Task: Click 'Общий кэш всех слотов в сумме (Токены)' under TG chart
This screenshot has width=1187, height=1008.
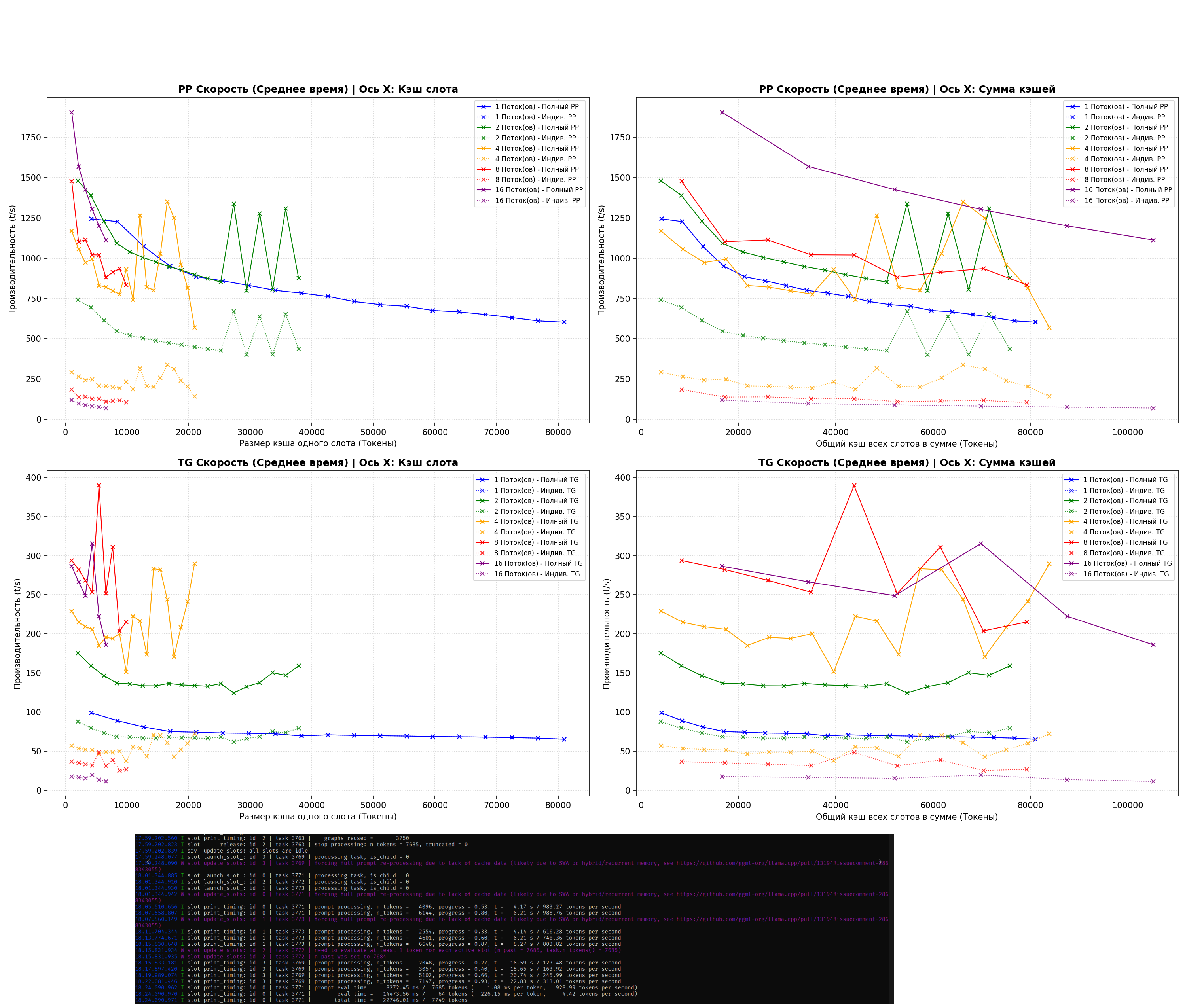Action: click(x=906, y=817)
